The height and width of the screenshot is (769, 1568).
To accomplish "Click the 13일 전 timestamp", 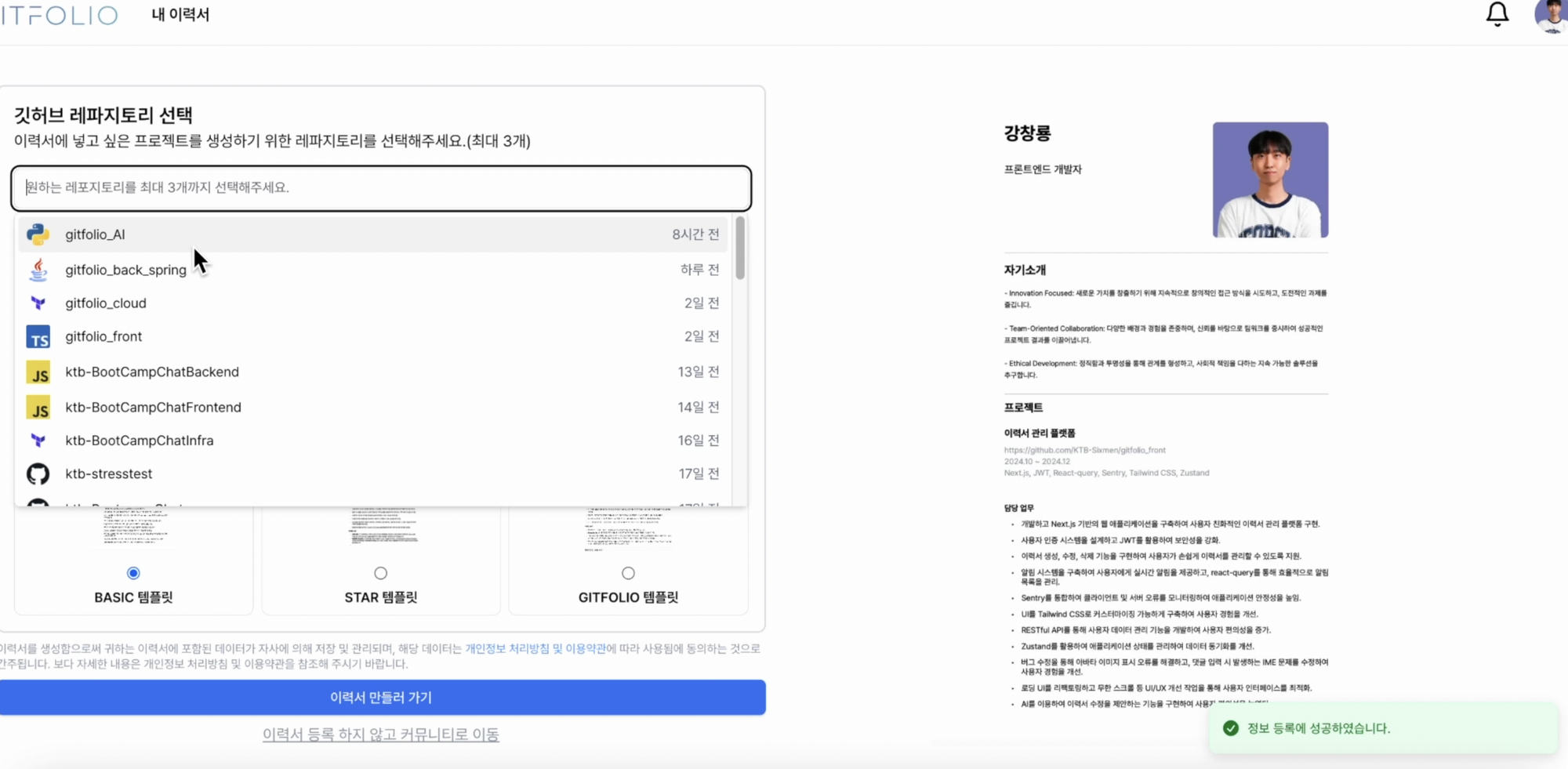I will tap(699, 372).
